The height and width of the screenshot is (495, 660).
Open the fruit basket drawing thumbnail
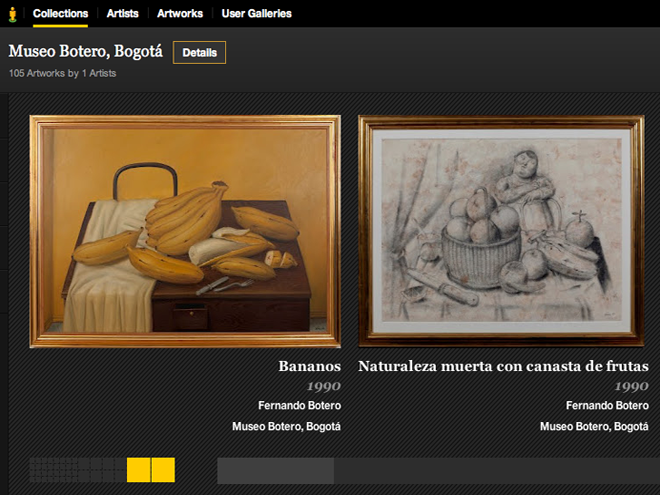501,231
